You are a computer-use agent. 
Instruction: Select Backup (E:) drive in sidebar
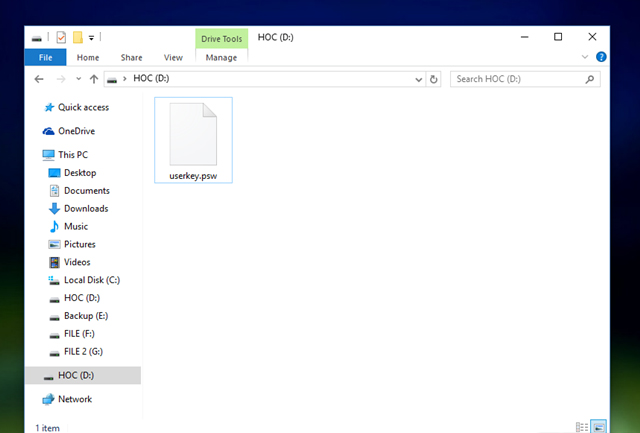[x=86, y=316]
